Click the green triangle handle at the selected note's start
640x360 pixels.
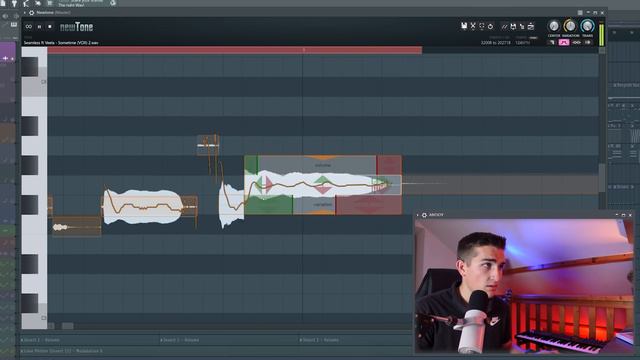click(x=259, y=184)
